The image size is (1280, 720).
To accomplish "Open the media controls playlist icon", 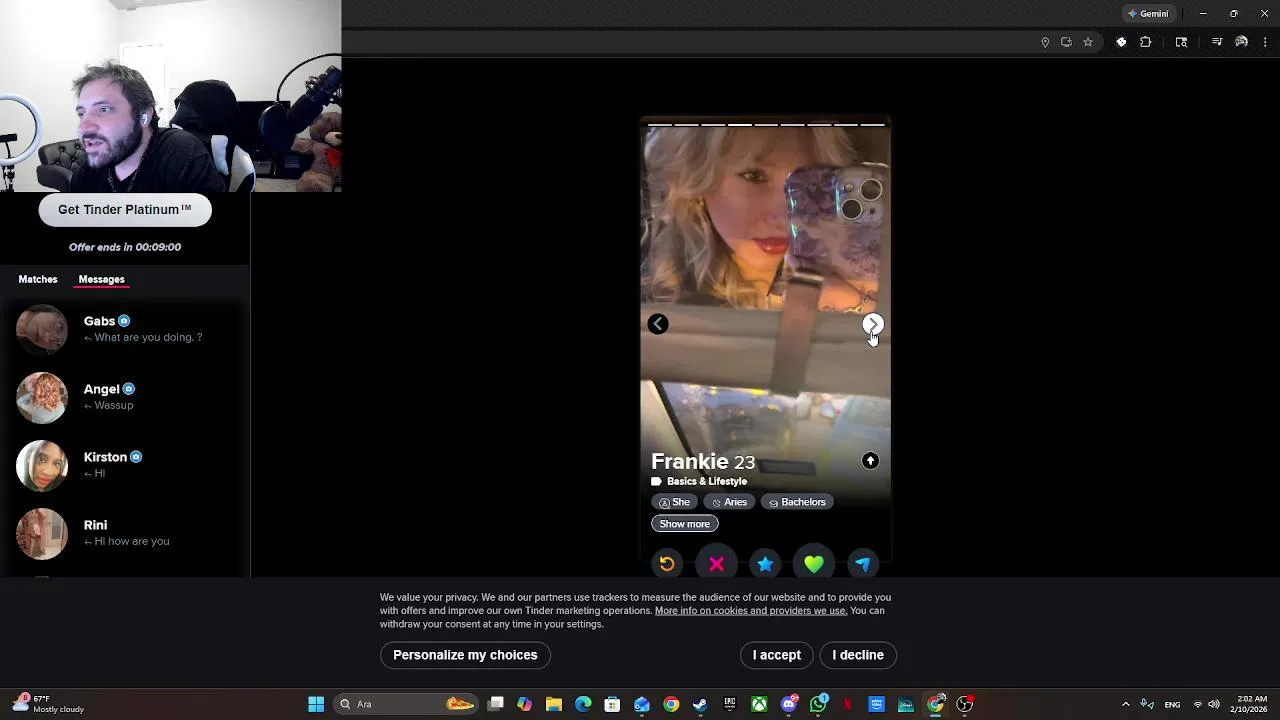I will click(1217, 42).
